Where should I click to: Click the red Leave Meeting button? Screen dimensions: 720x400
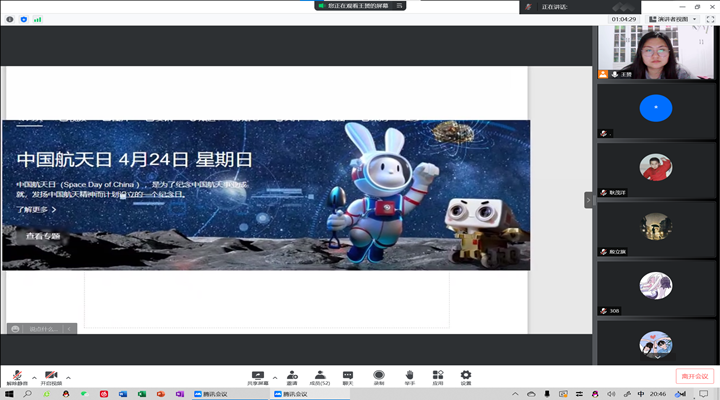pos(694,376)
